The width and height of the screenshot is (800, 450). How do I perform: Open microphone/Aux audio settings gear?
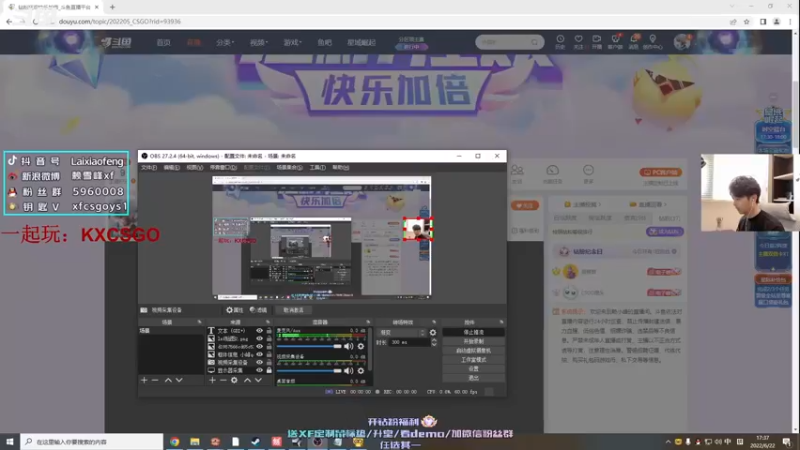point(361,346)
